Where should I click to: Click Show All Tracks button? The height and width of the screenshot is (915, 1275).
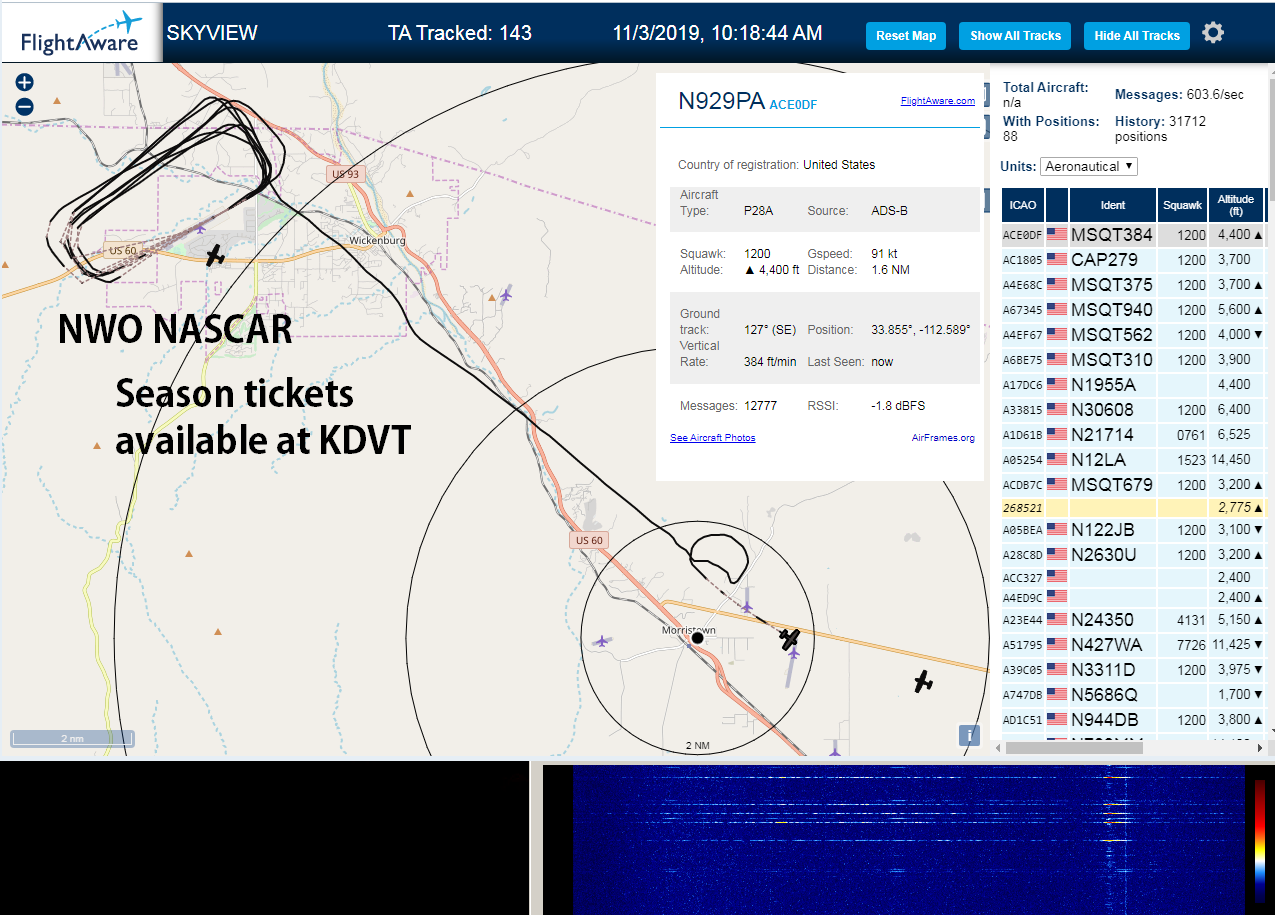point(1015,36)
